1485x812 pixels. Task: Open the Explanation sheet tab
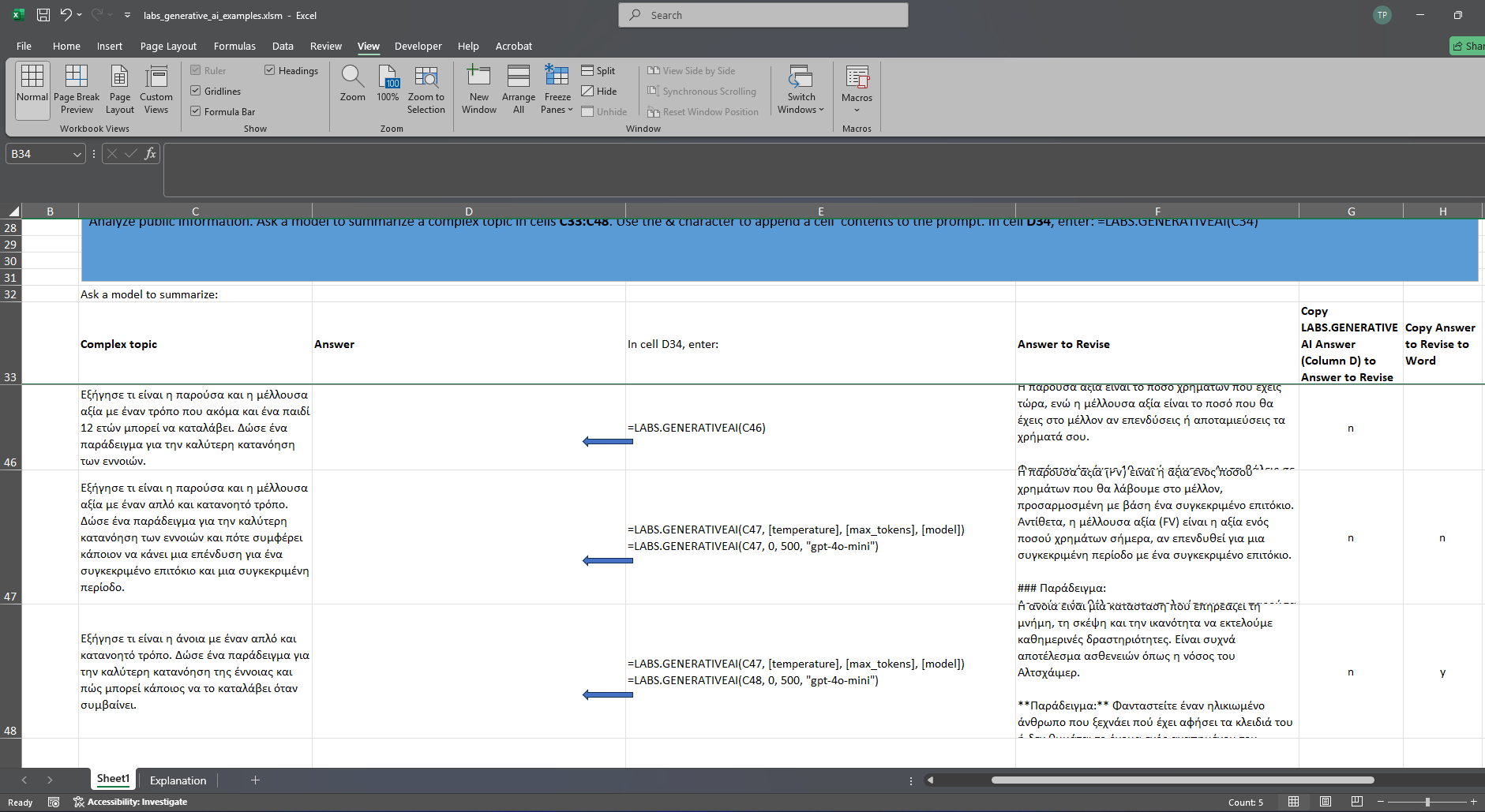(x=178, y=780)
